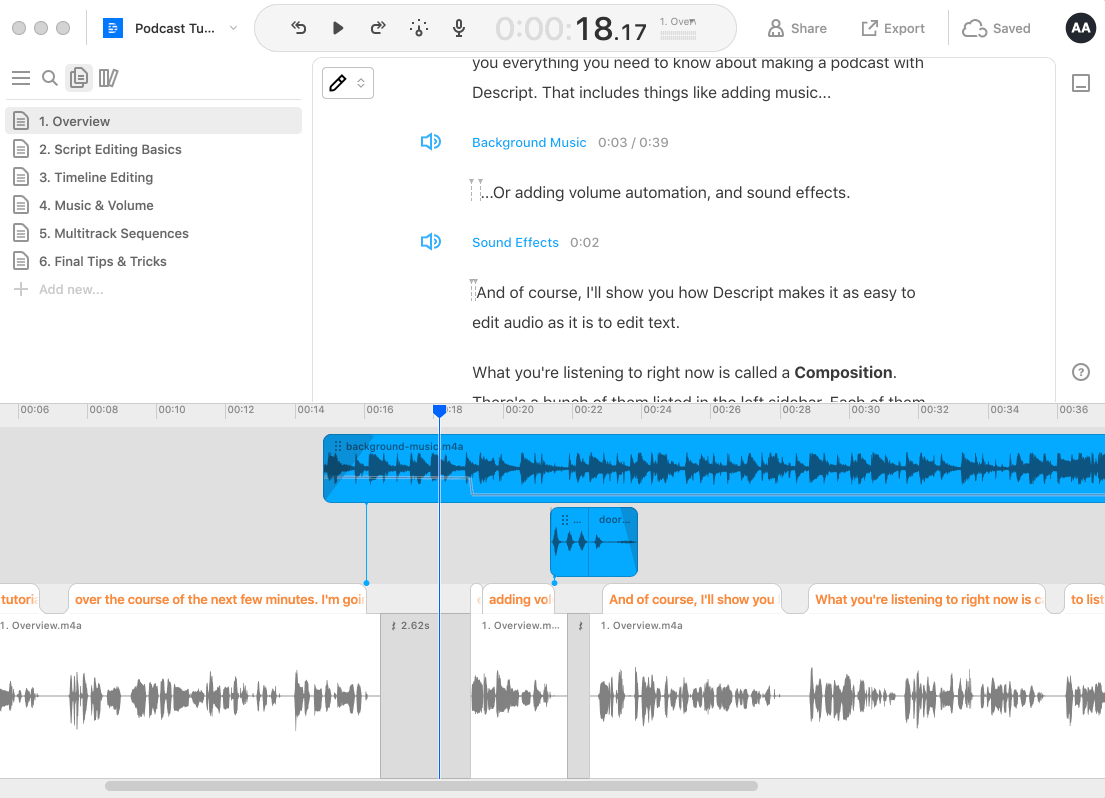This screenshot has height=798, width=1105.
Task: Search the project with magnifier icon
Action: (x=49, y=78)
